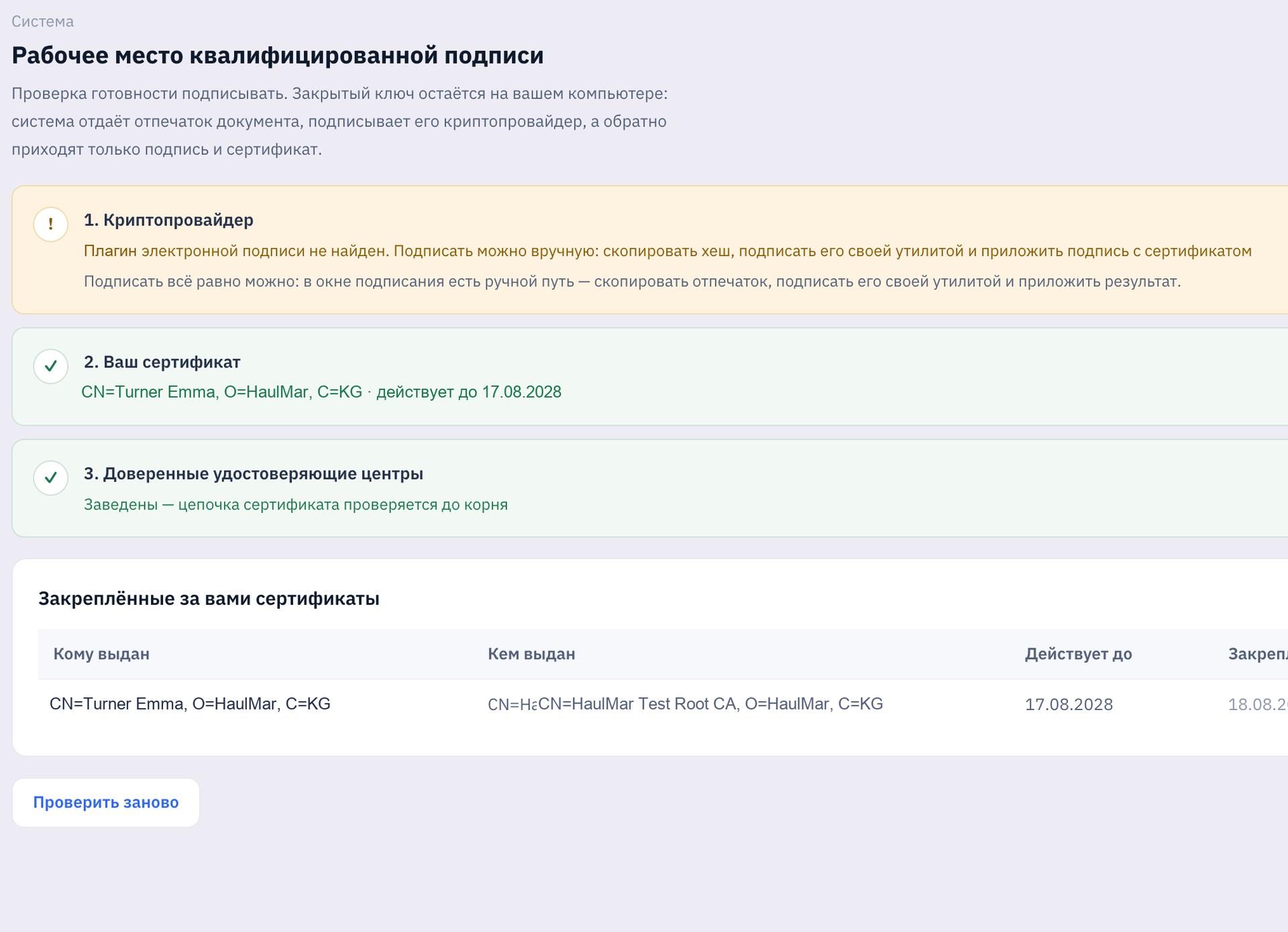Click the Закреплённые за вами сертификаты heading
Image resolution: width=1288 pixels, height=932 pixels.
point(209,598)
